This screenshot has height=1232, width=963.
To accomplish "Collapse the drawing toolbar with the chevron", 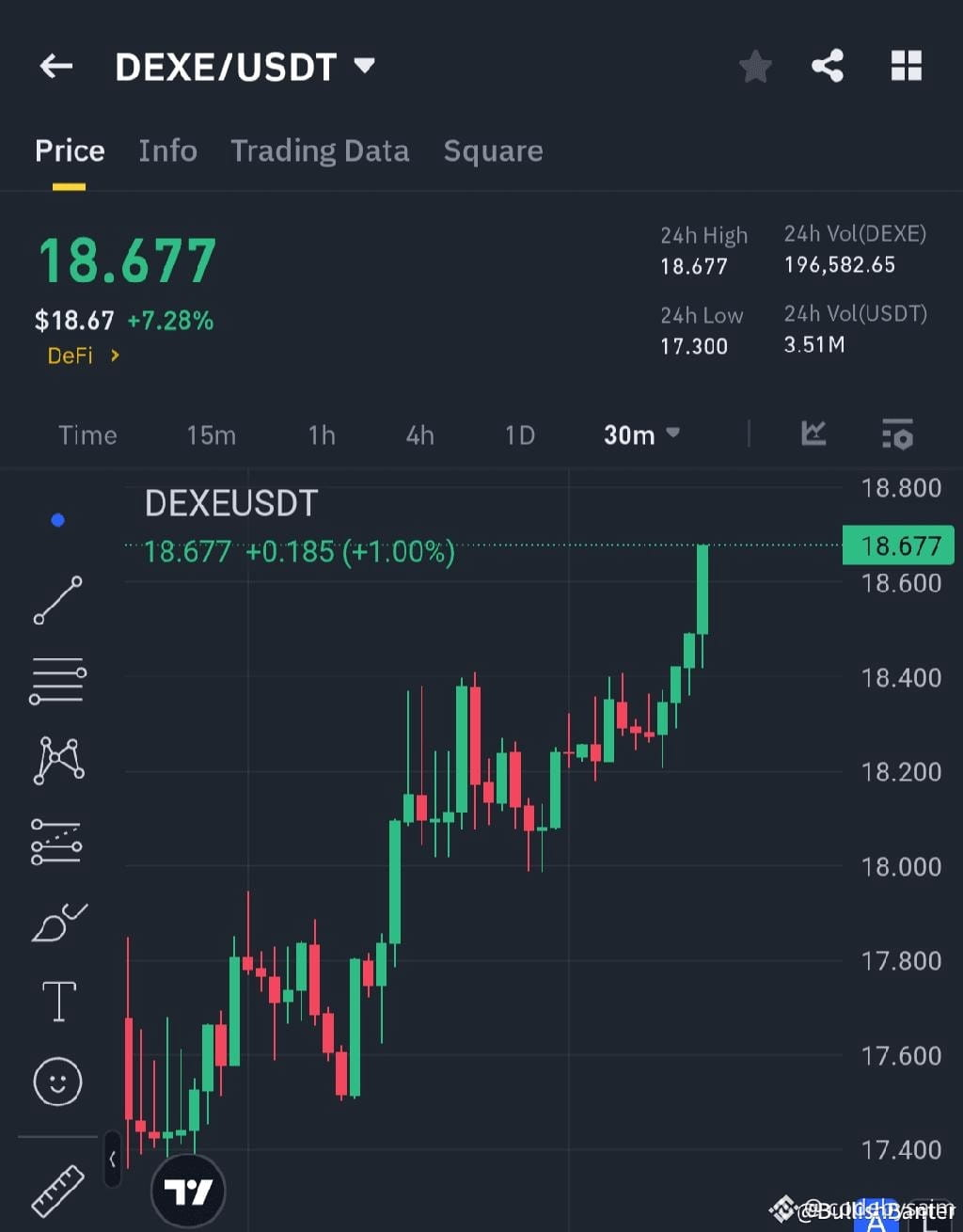I will pyautogui.click(x=112, y=1159).
